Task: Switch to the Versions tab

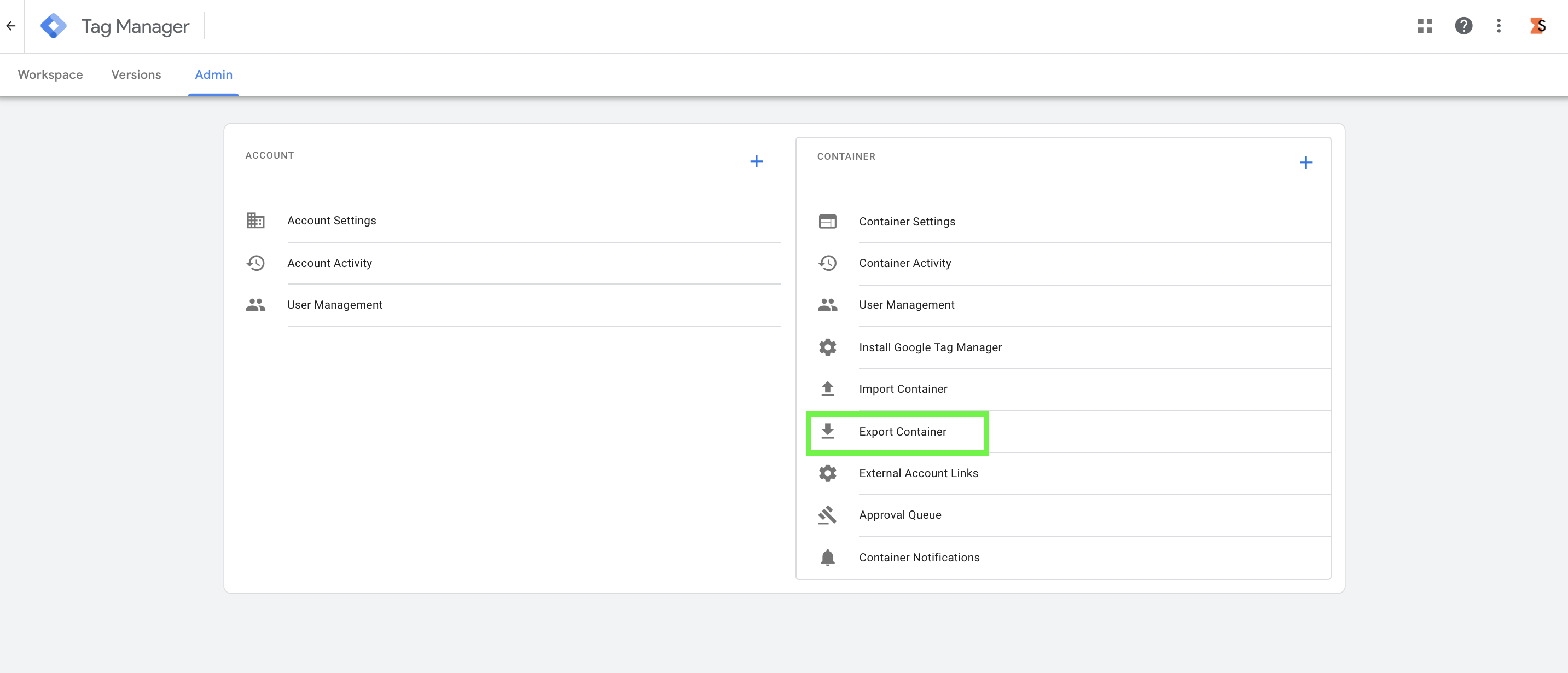Action: coord(136,74)
